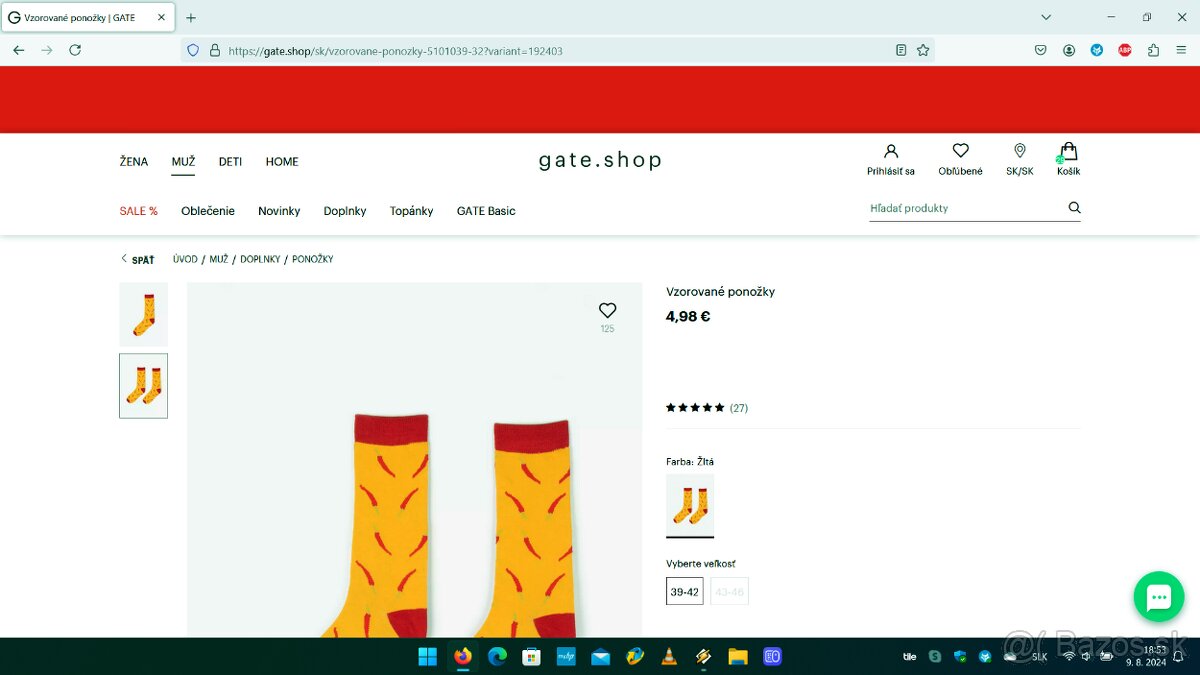1200x675 pixels.
Task: Open the green chat support bubble
Action: pyautogui.click(x=1158, y=597)
